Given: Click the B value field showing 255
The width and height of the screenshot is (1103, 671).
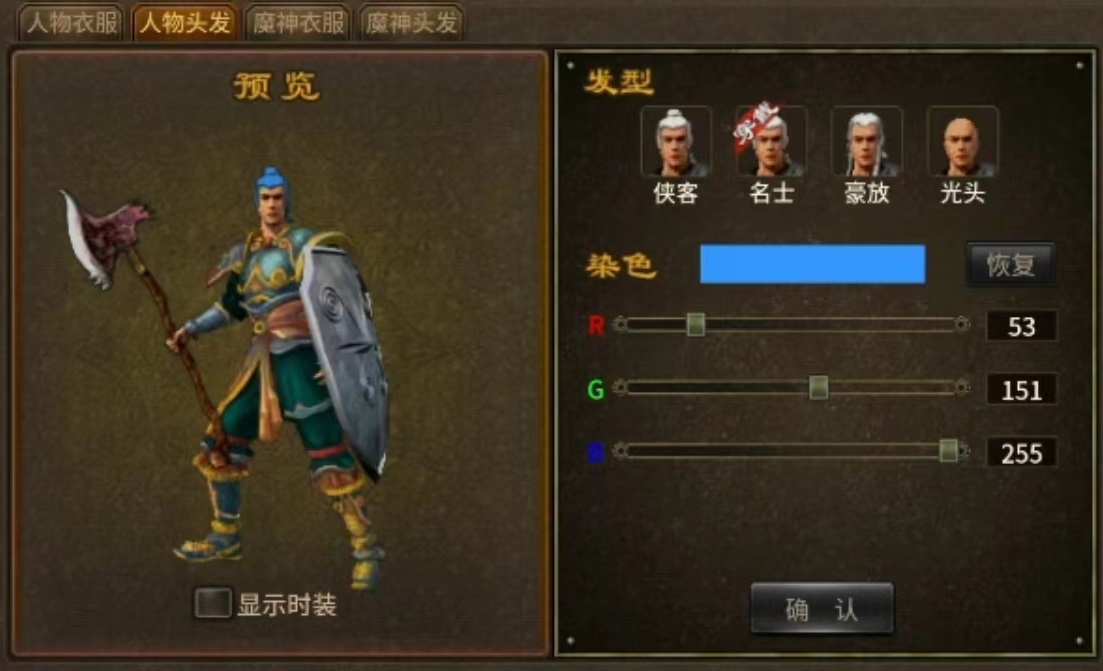Looking at the screenshot, I should [1021, 453].
